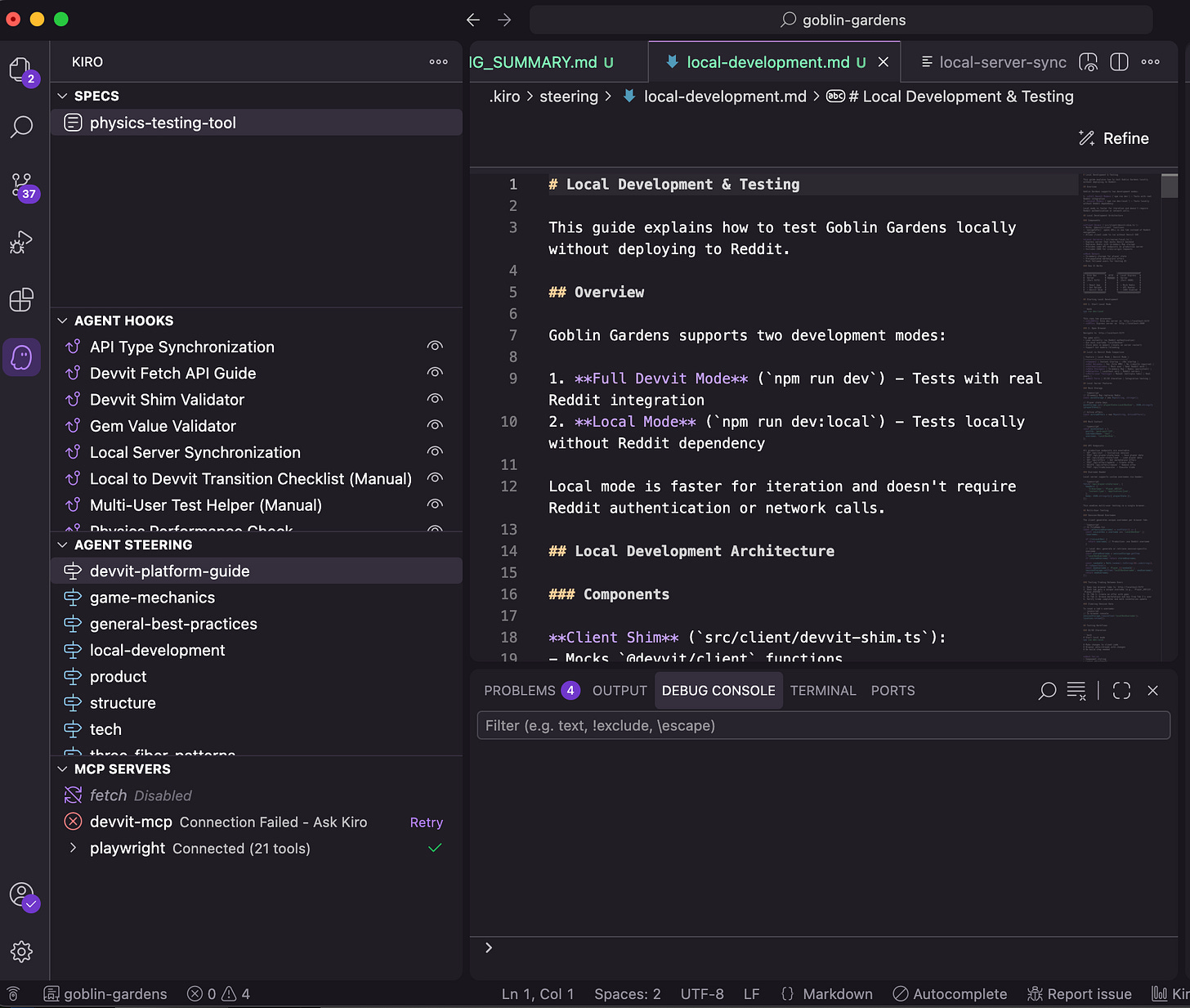Click the debug console filter field
Screen dimensions: 1190x1008
coord(823,726)
